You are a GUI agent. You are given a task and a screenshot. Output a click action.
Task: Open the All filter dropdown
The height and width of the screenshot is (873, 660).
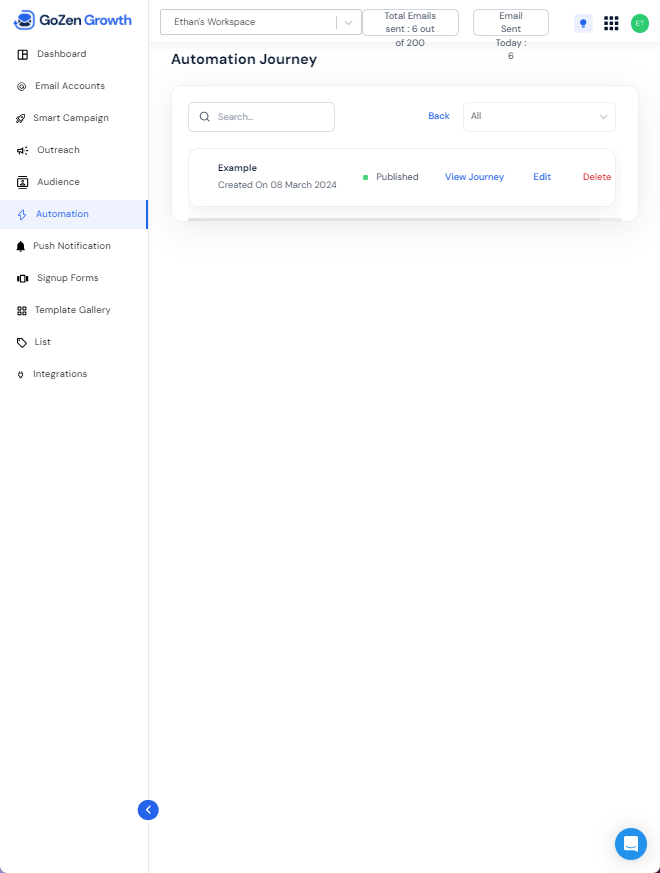[x=539, y=116]
